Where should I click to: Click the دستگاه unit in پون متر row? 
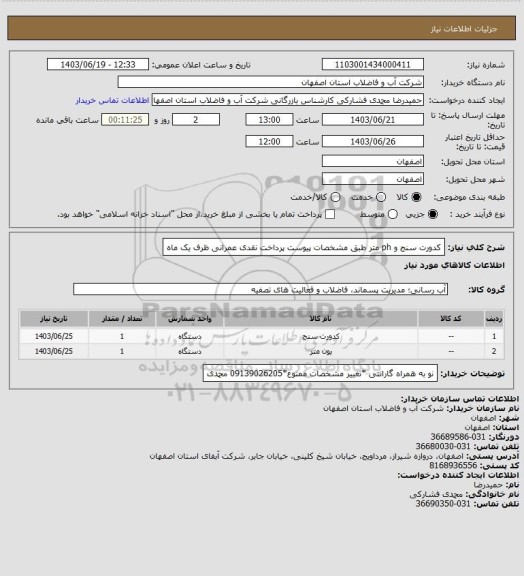[x=190, y=351]
